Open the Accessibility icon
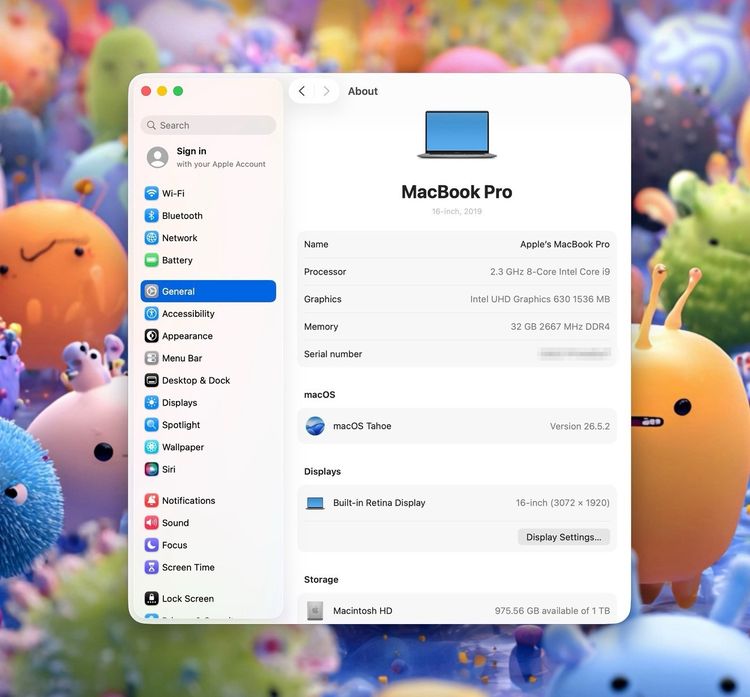750x697 pixels. (x=151, y=314)
